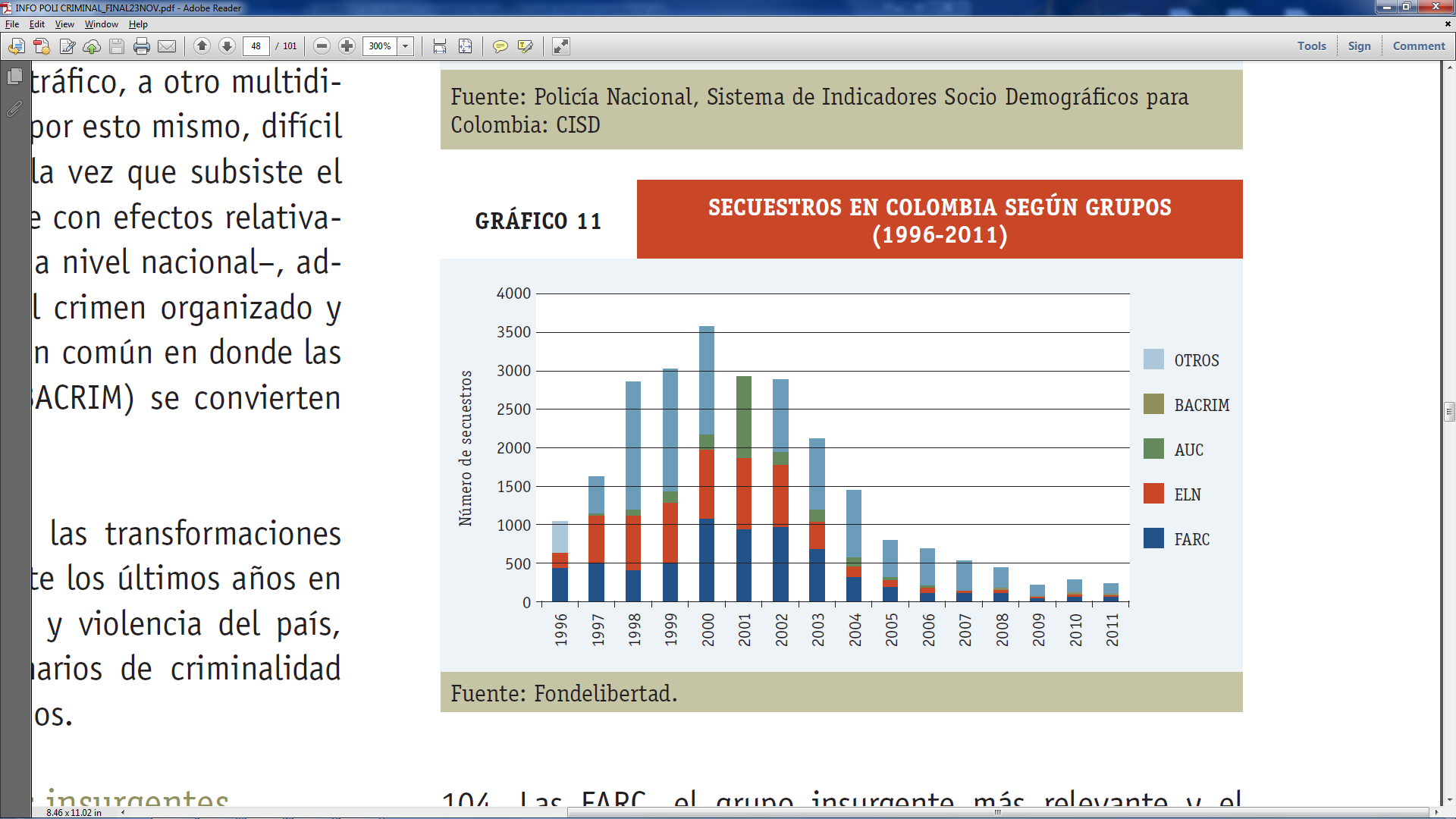Viewport: 1456px width, 819px height.
Task: Click the page number field showing 48
Action: tap(256, 46)
